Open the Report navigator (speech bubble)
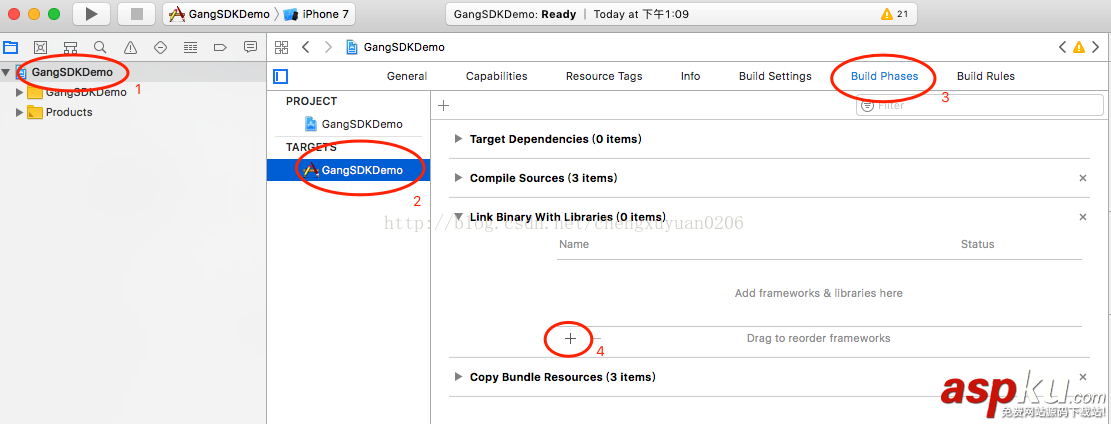 point(250,47)
